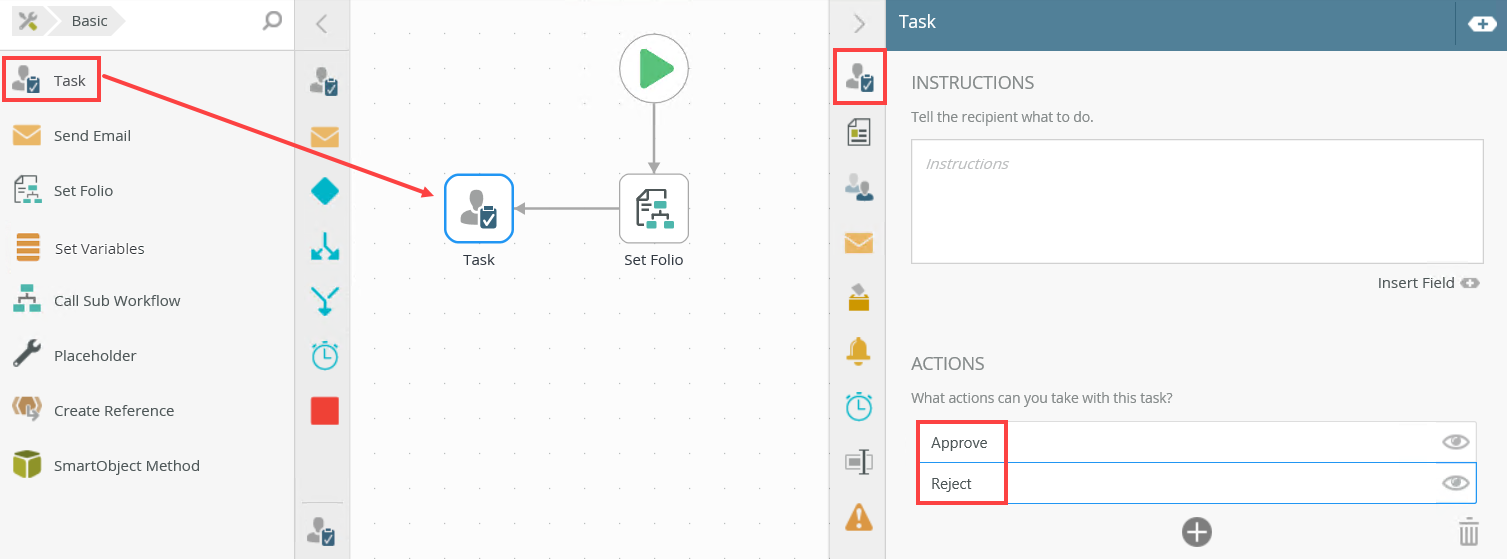Click into the Instructions text area
The width and height of the screenshot is (1507, 559).
1197,201
